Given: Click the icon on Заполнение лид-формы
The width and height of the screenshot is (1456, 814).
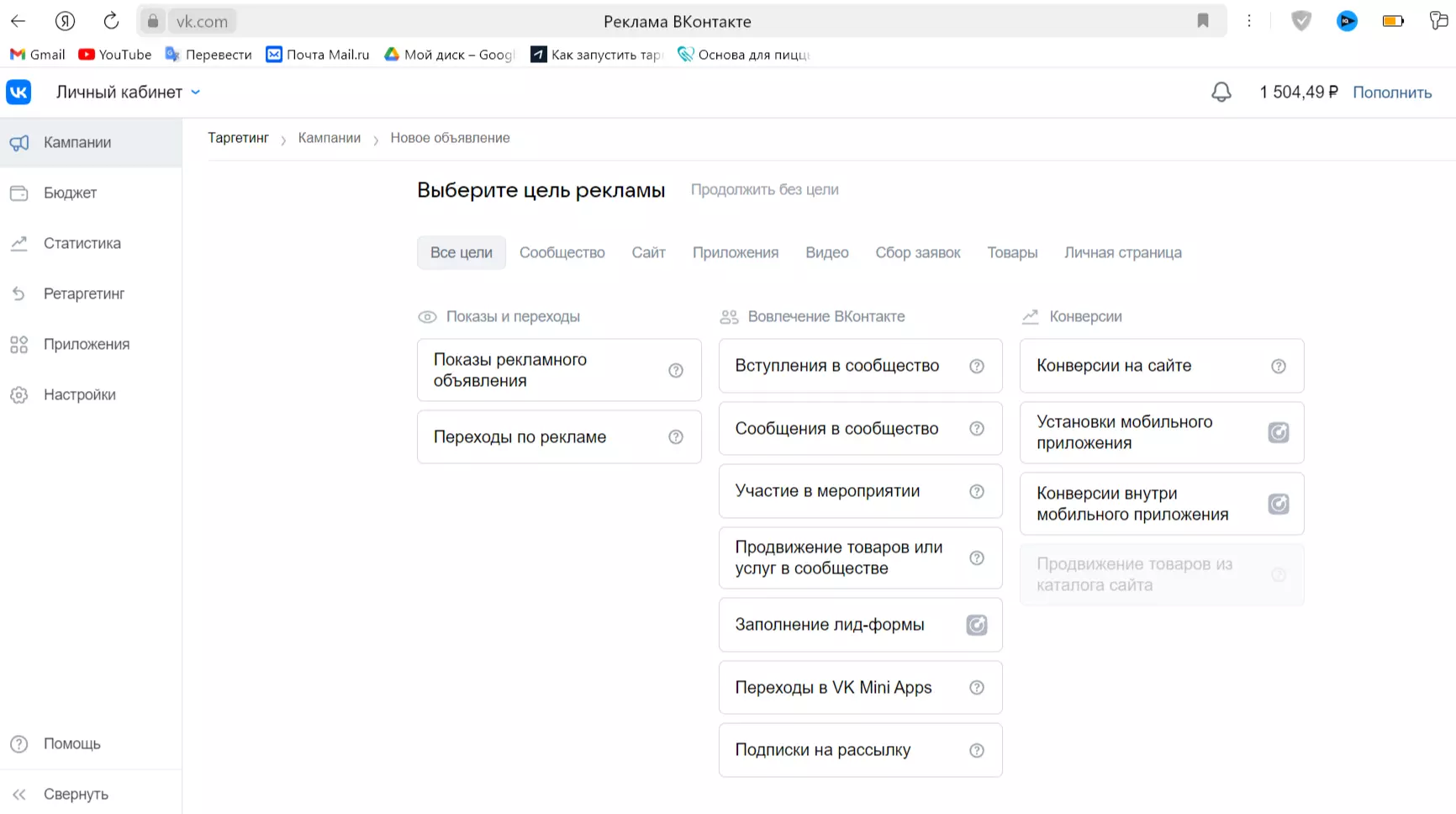Looking at the screenshot, I should (976, 625).
